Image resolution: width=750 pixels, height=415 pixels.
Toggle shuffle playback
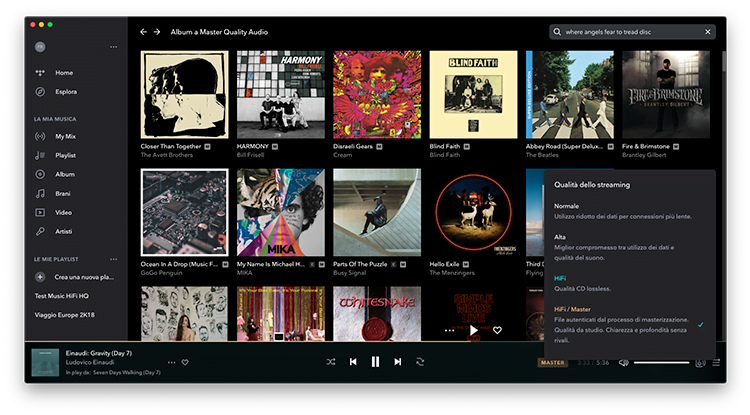[331, 362]
